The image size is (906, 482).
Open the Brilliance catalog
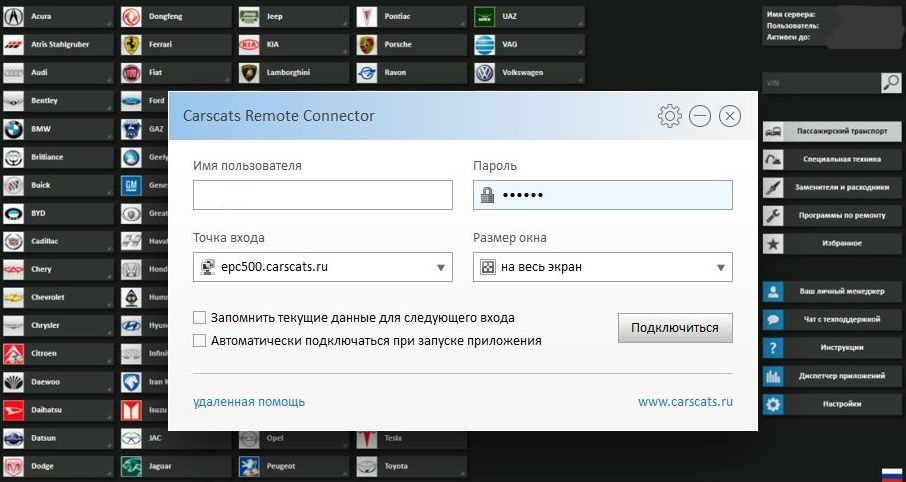click(58, 157)
